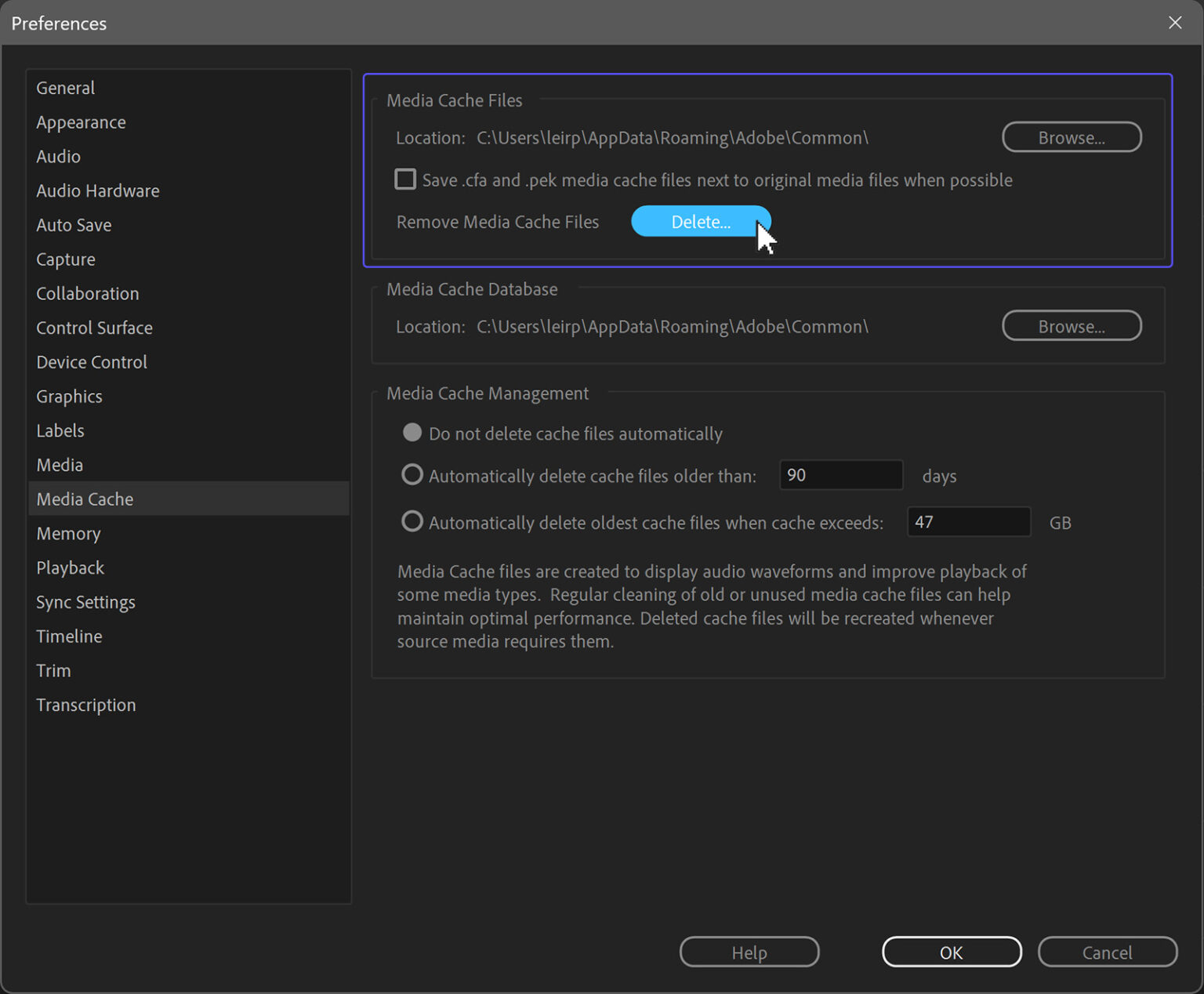1204x994 pixels.
Task: Open the Memory preferences
Action: (68, 533)
